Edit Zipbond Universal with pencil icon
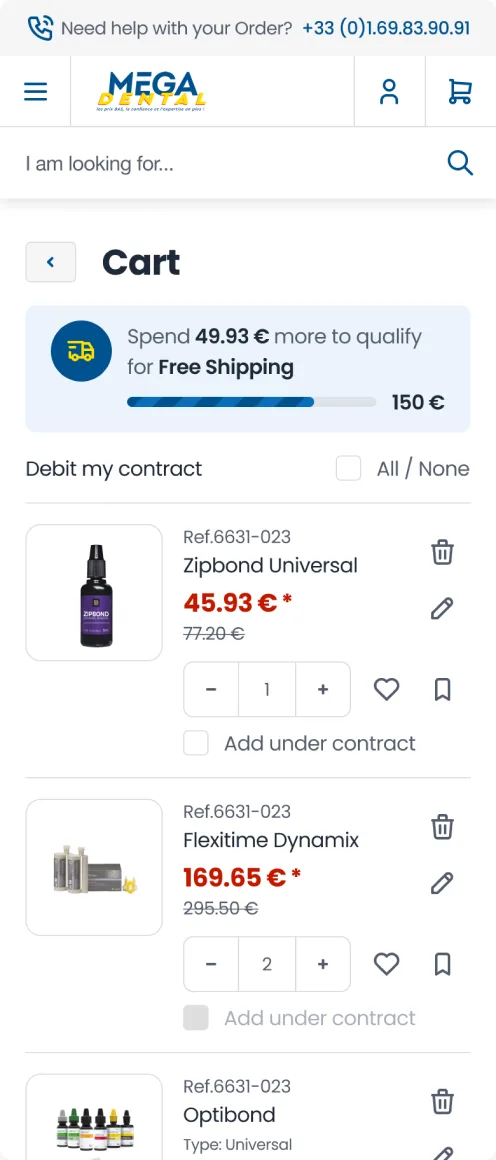Image resolution: width=496 pixels, height=1160 pixels. pyautogui.click(x=442, y=609)
